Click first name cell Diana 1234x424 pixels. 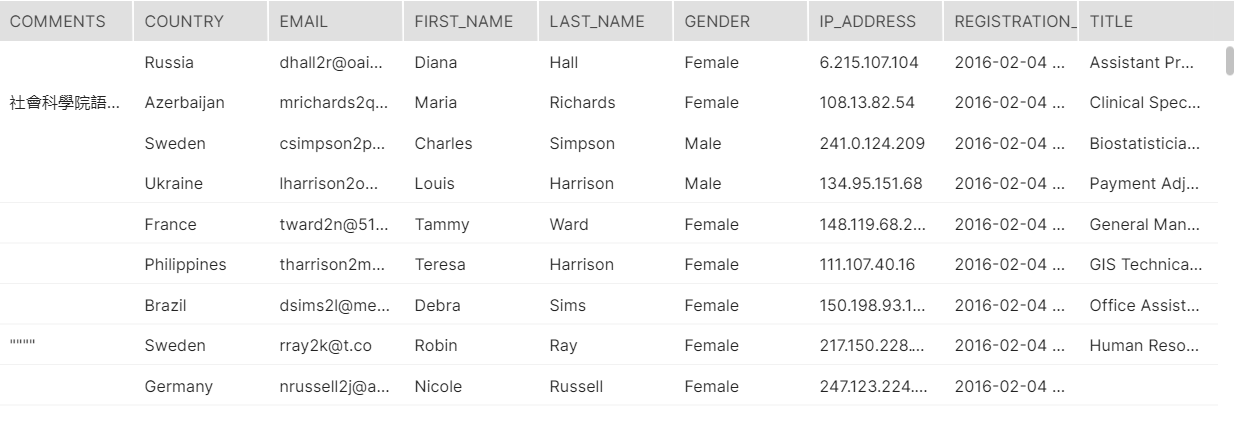coord(435,63)
